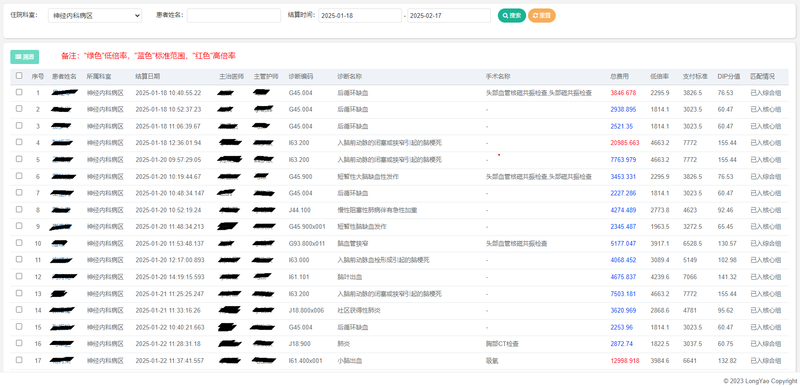800x386 pixels.
Task: Click diagnosis name 短暂性大脑缺血性发作
Action: (368, 176)
